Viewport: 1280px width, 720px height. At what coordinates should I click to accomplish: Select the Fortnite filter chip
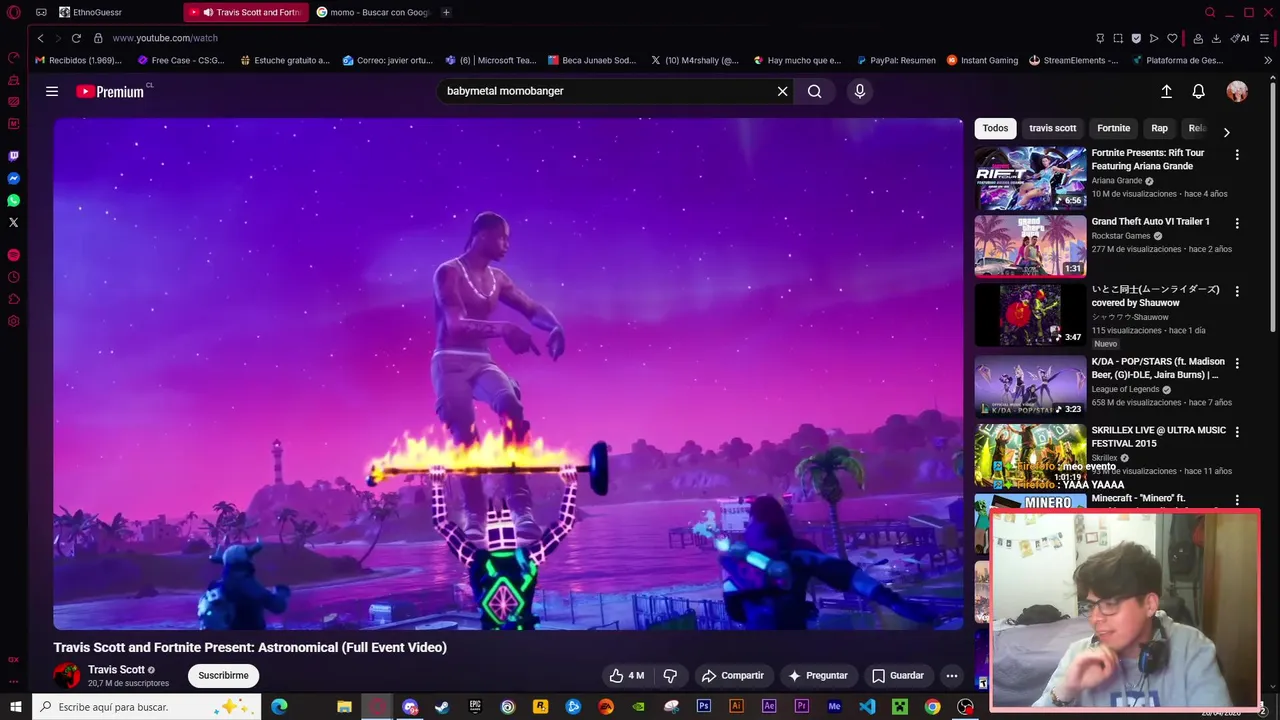tap(1113, 128)
